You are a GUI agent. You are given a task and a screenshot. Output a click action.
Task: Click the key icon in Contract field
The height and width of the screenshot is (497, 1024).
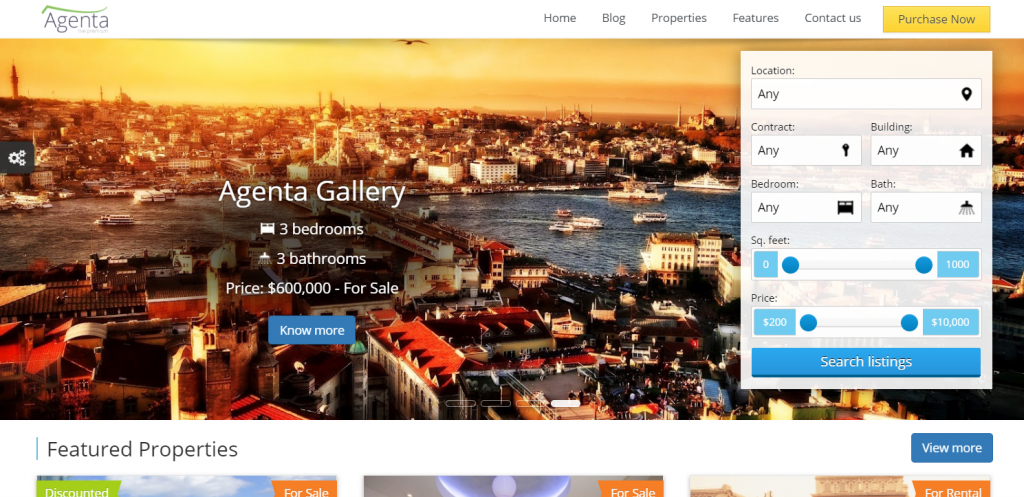click(846, 150)
